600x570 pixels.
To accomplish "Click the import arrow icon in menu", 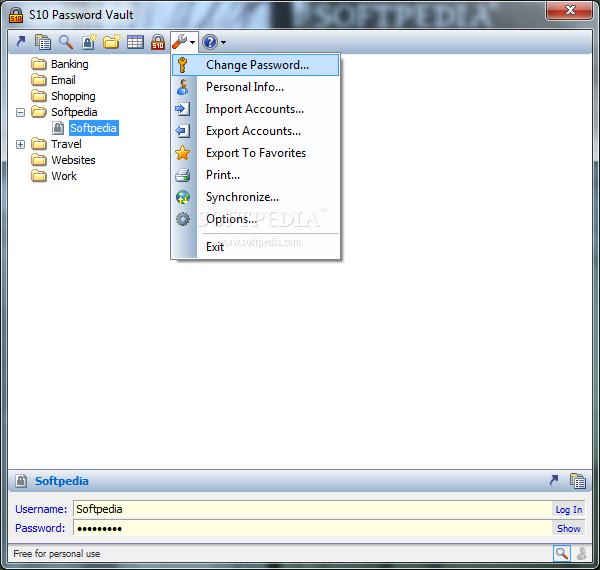I will pyautogui.click(x=183, y=109).
